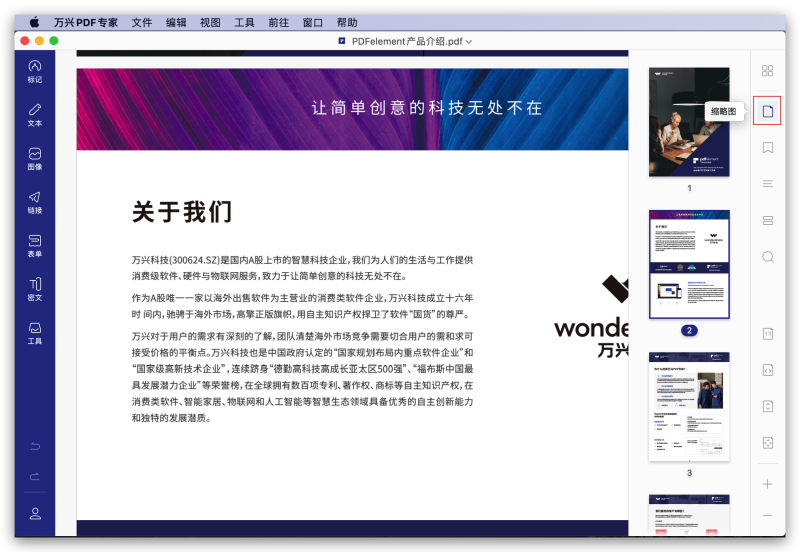Select the 文本 text tool

[35, 114]
